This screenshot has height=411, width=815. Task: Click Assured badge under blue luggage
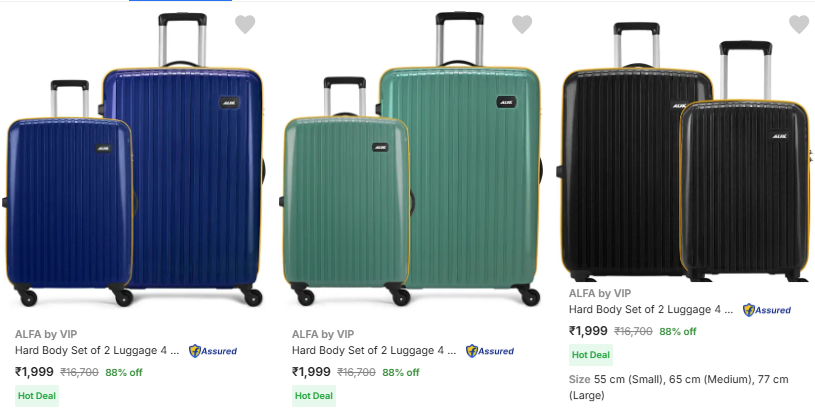(x=213, y=351)
